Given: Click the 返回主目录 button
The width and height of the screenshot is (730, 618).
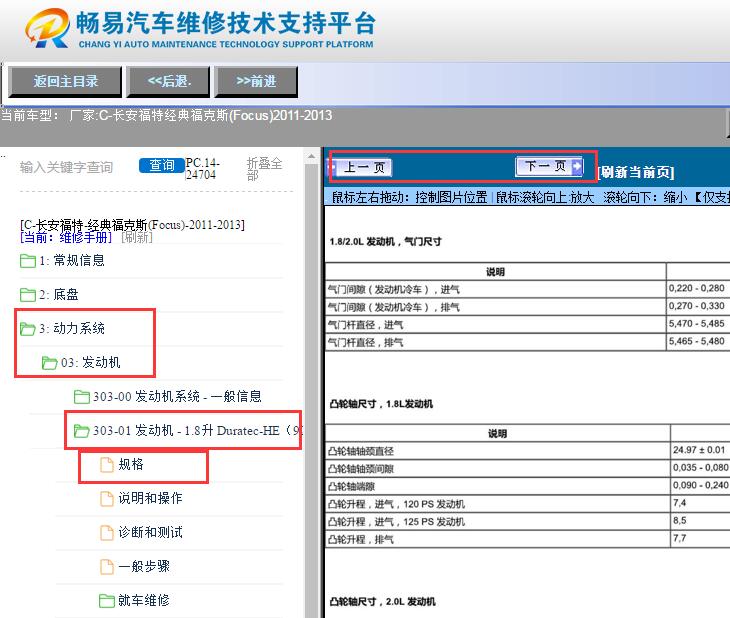Looking at the screenshot, I should [x=65, y=81].
